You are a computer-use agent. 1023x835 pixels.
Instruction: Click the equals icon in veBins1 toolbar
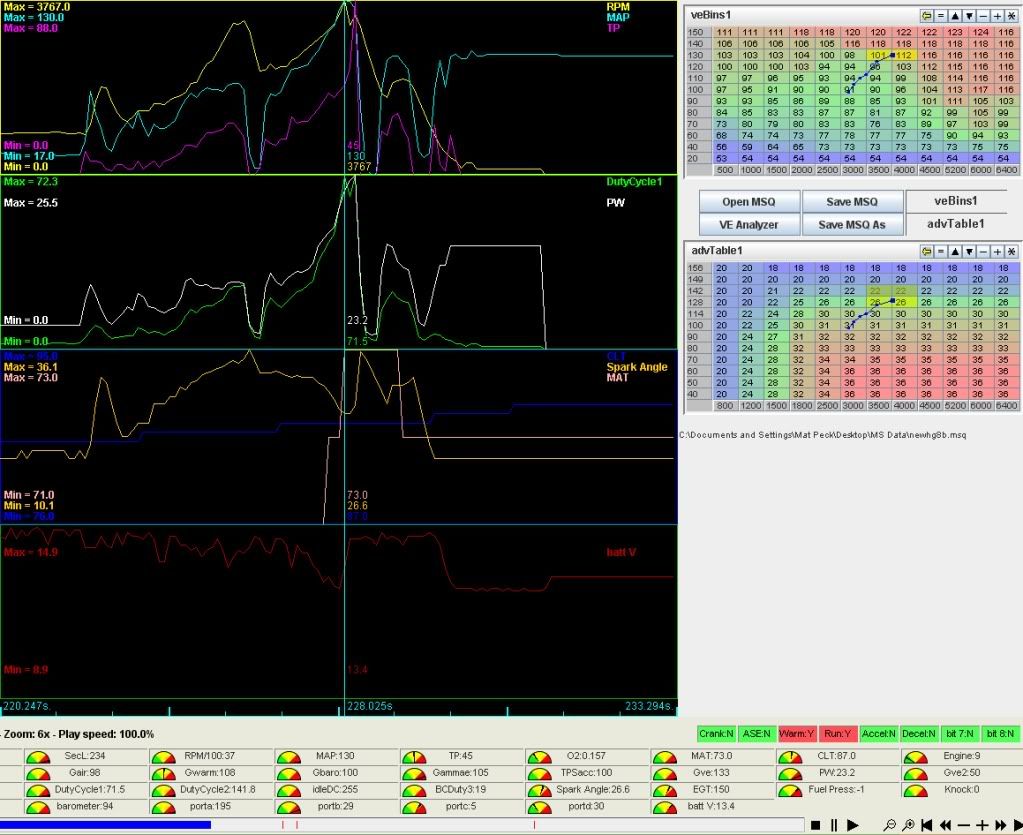940,16
